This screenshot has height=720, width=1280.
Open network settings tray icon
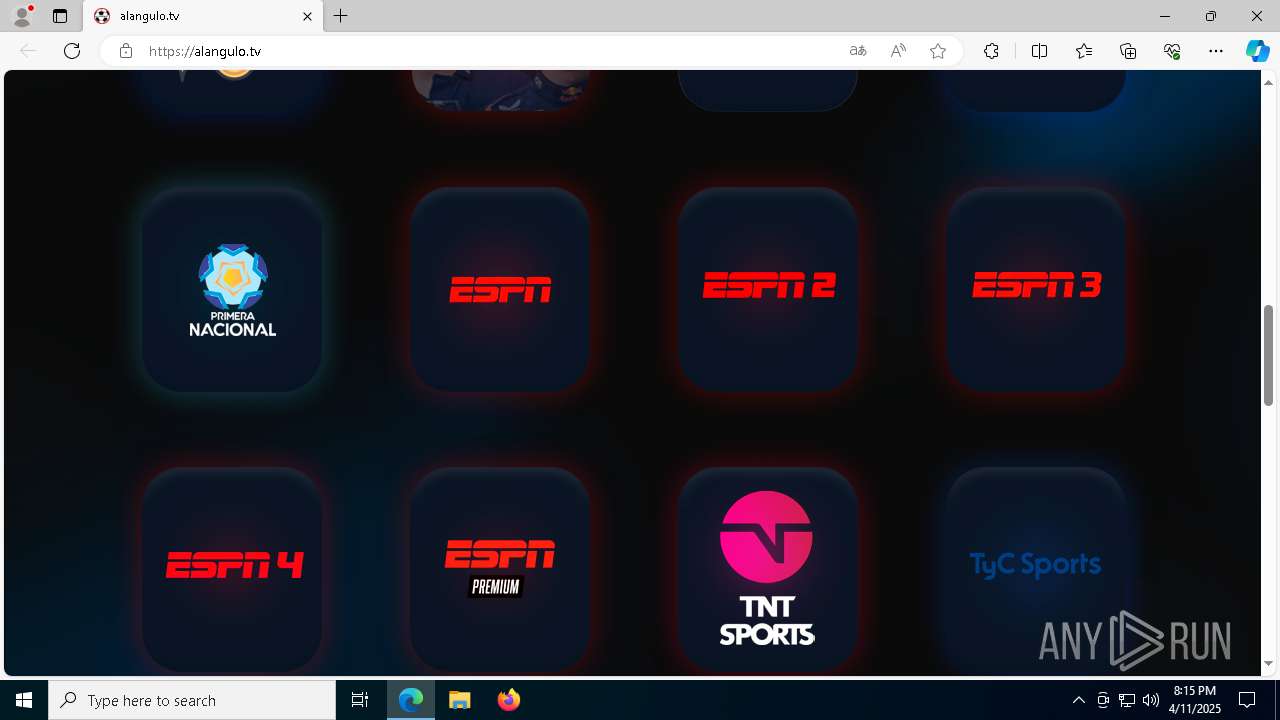[1126, 700]
